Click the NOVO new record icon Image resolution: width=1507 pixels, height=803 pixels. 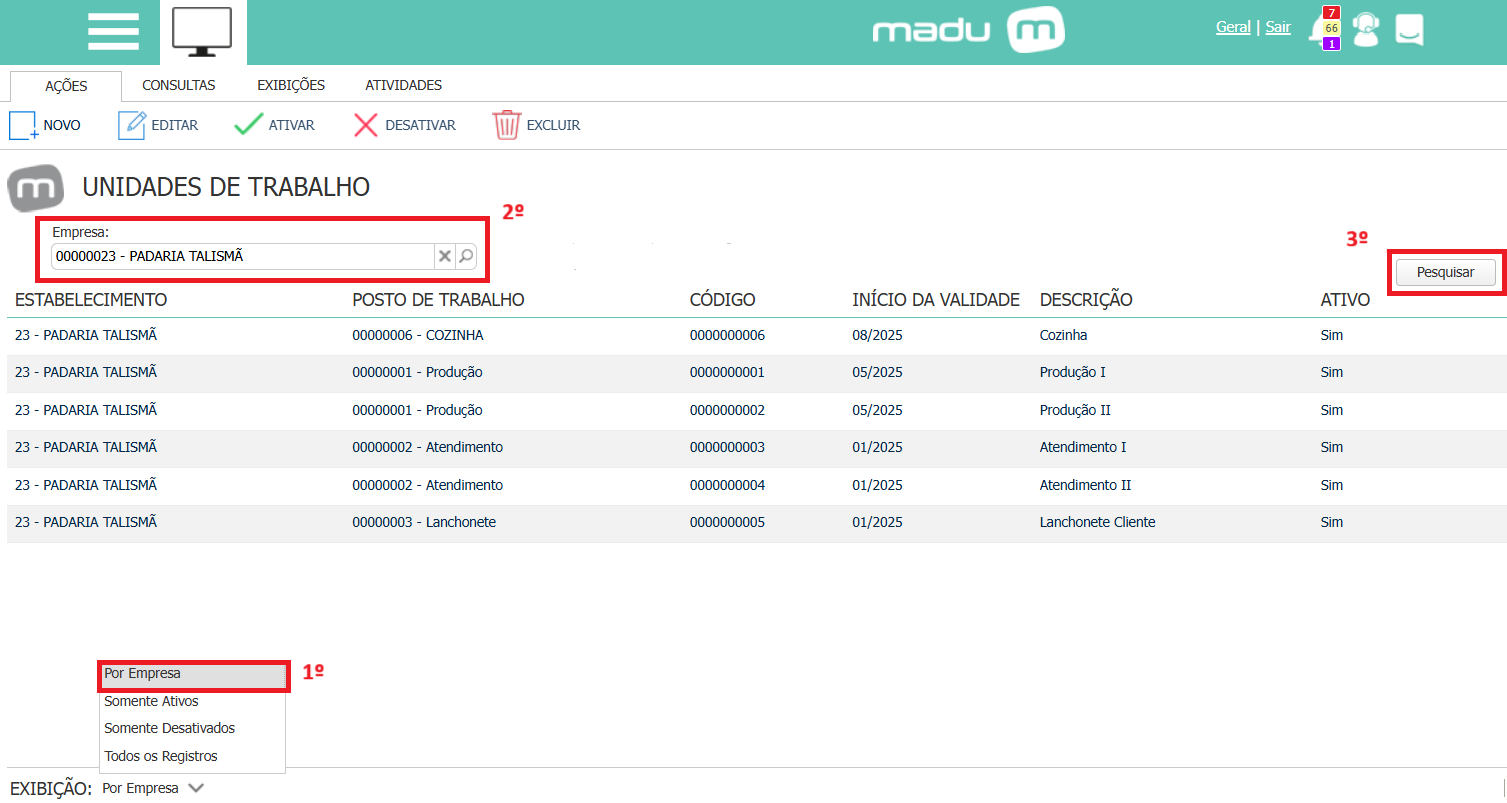24,126
